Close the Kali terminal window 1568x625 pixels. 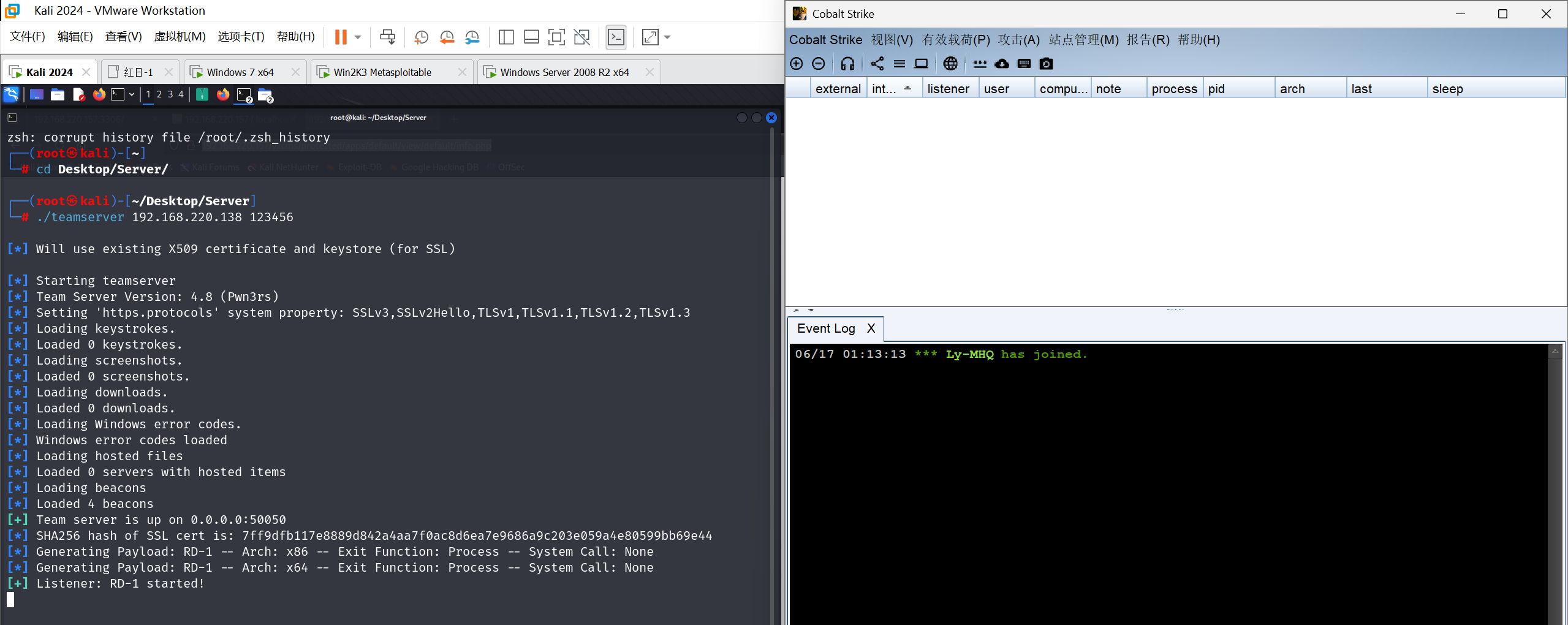point(771,118)
